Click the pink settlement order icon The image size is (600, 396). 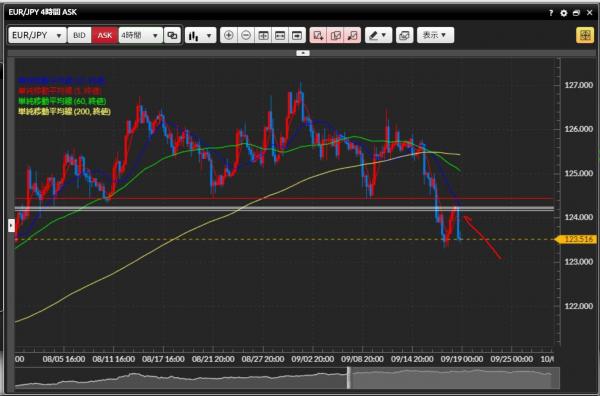(x=335, y=35)
